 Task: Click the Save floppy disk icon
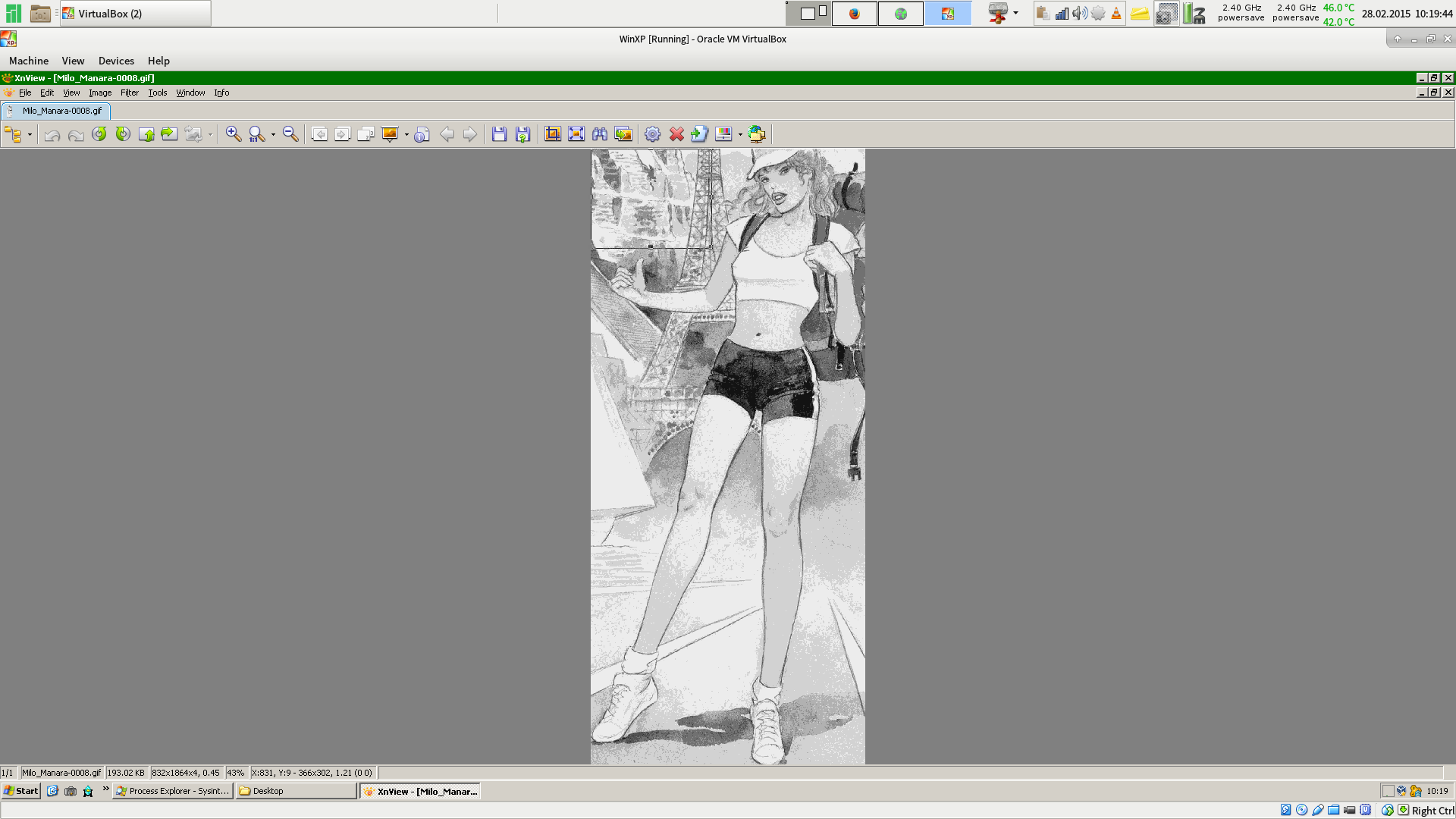click(x=499, y=134)
